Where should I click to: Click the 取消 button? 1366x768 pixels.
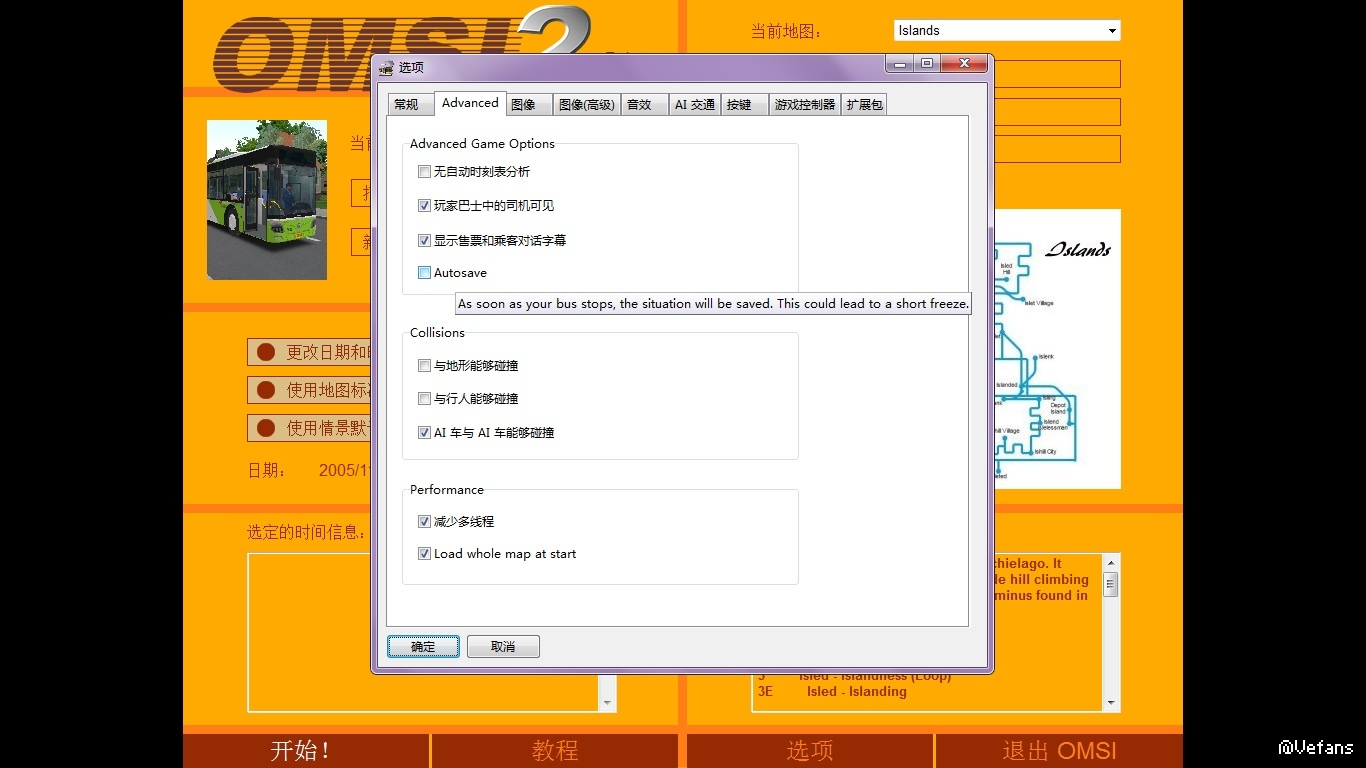(x=503, y=647)
